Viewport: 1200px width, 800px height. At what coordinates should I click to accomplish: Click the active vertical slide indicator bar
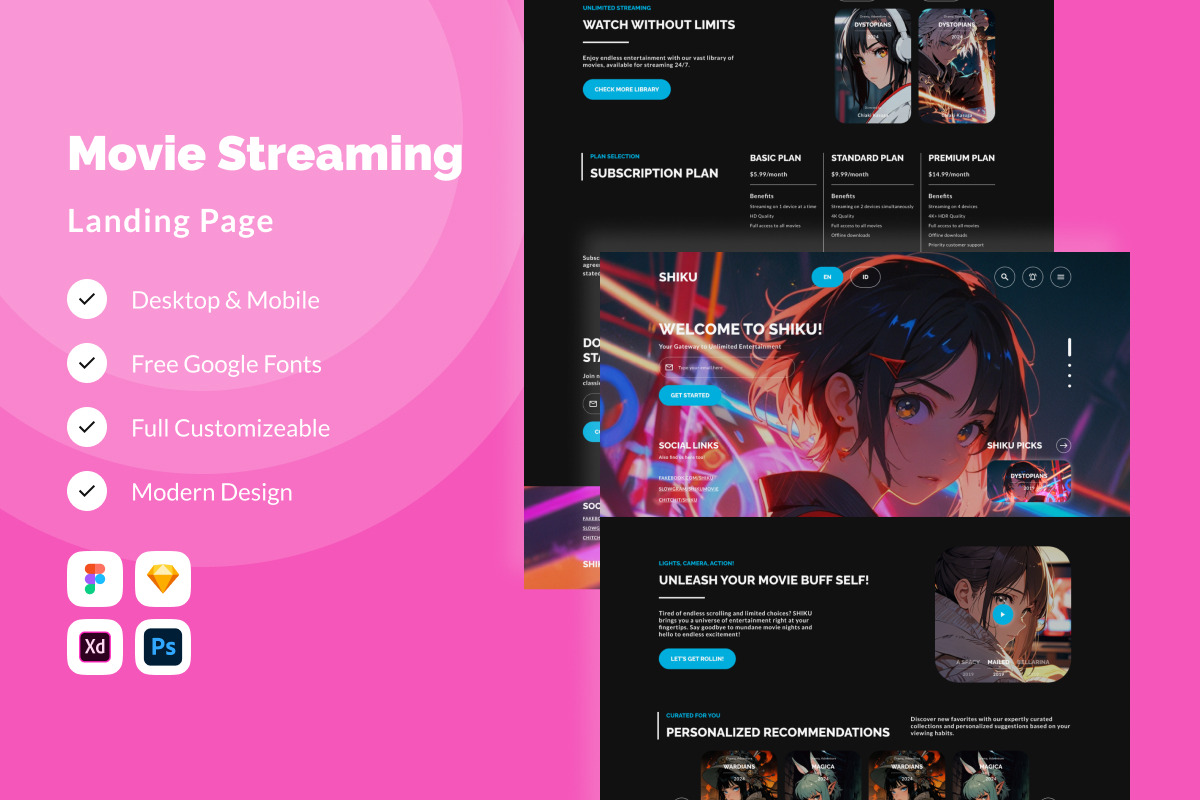[x=1069, y=347]
